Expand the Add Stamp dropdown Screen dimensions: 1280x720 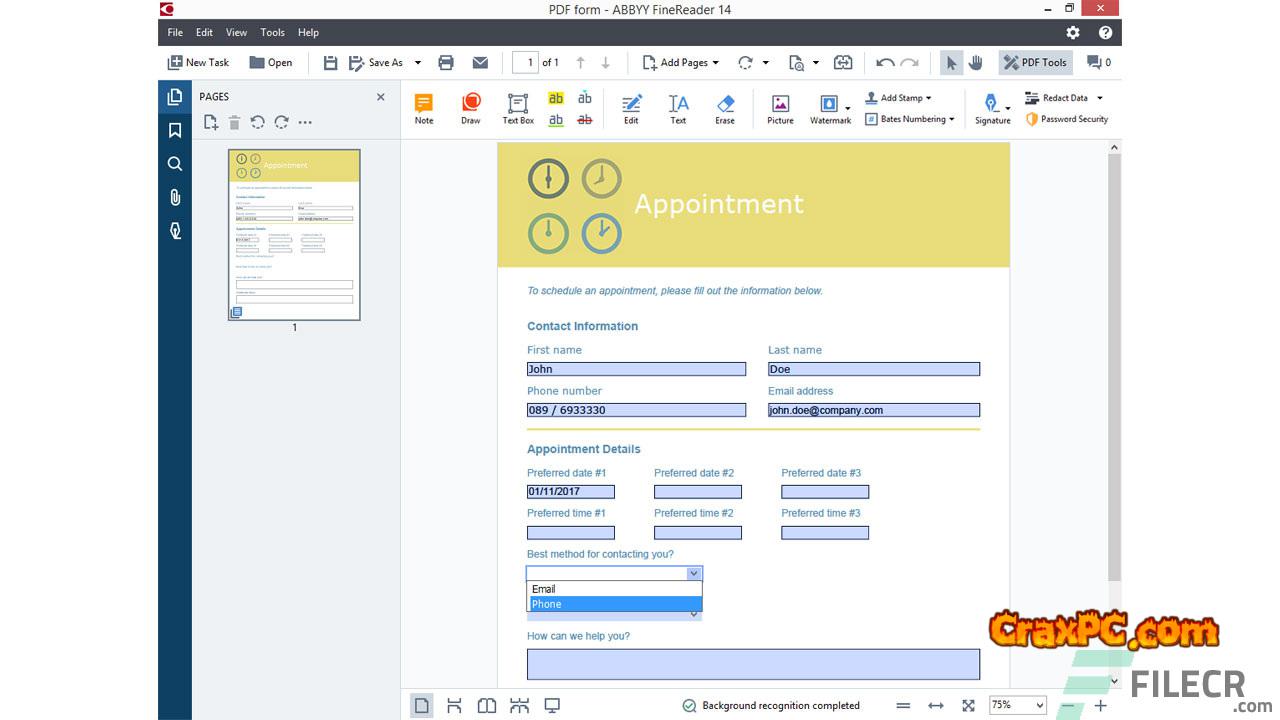[x=898, y=98]
